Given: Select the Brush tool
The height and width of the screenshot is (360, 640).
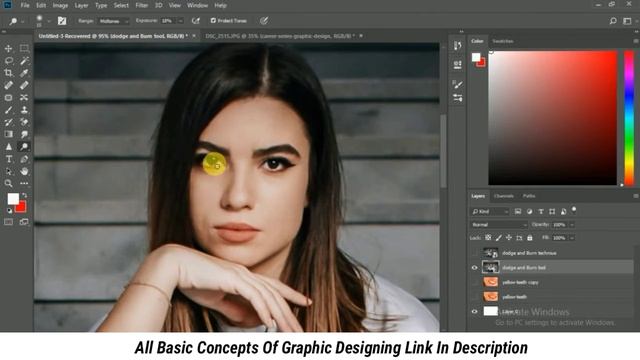Looking at the screenshot, I should 9,110.
